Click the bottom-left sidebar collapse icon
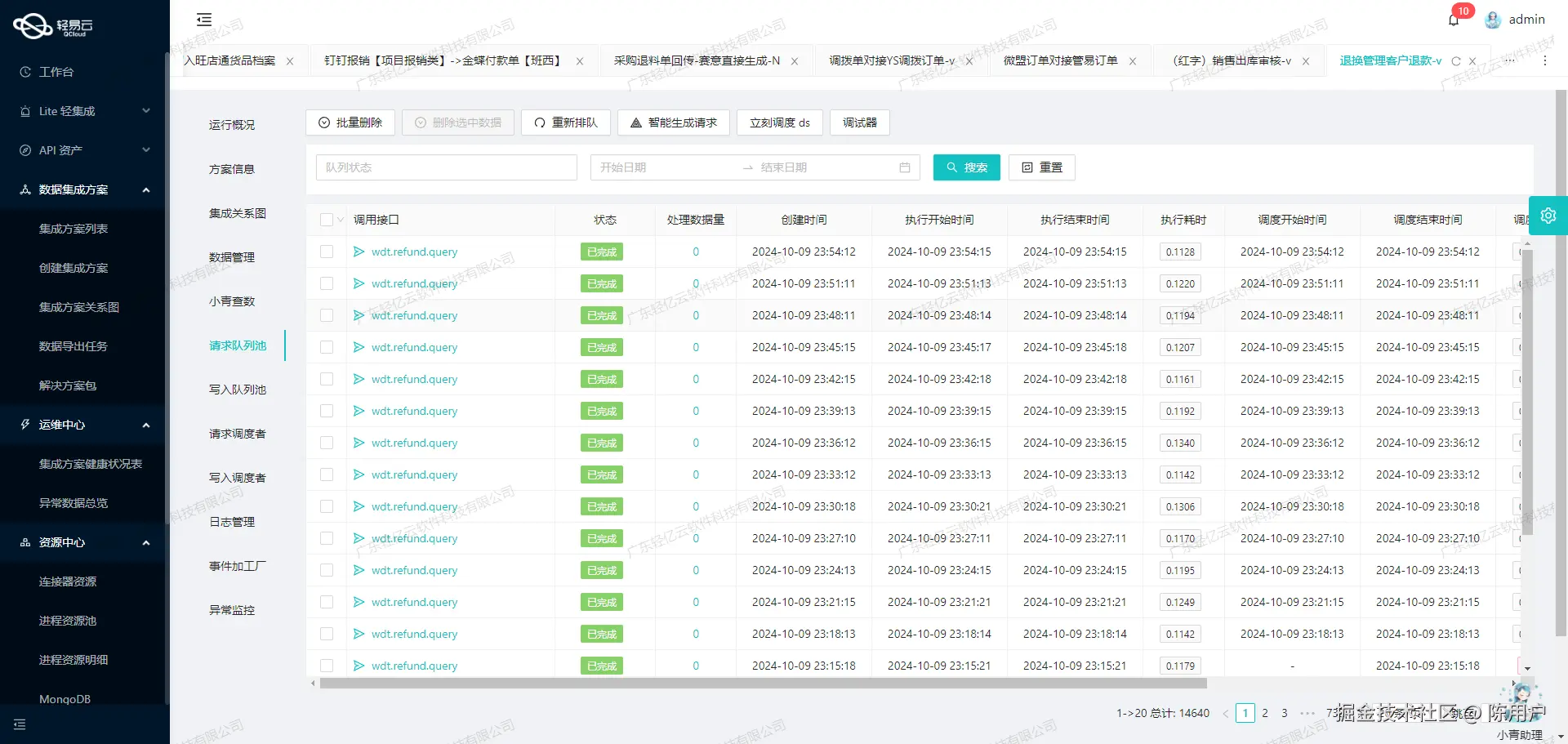Screen dimensions: 1568x744 click(x=20, y=724)
